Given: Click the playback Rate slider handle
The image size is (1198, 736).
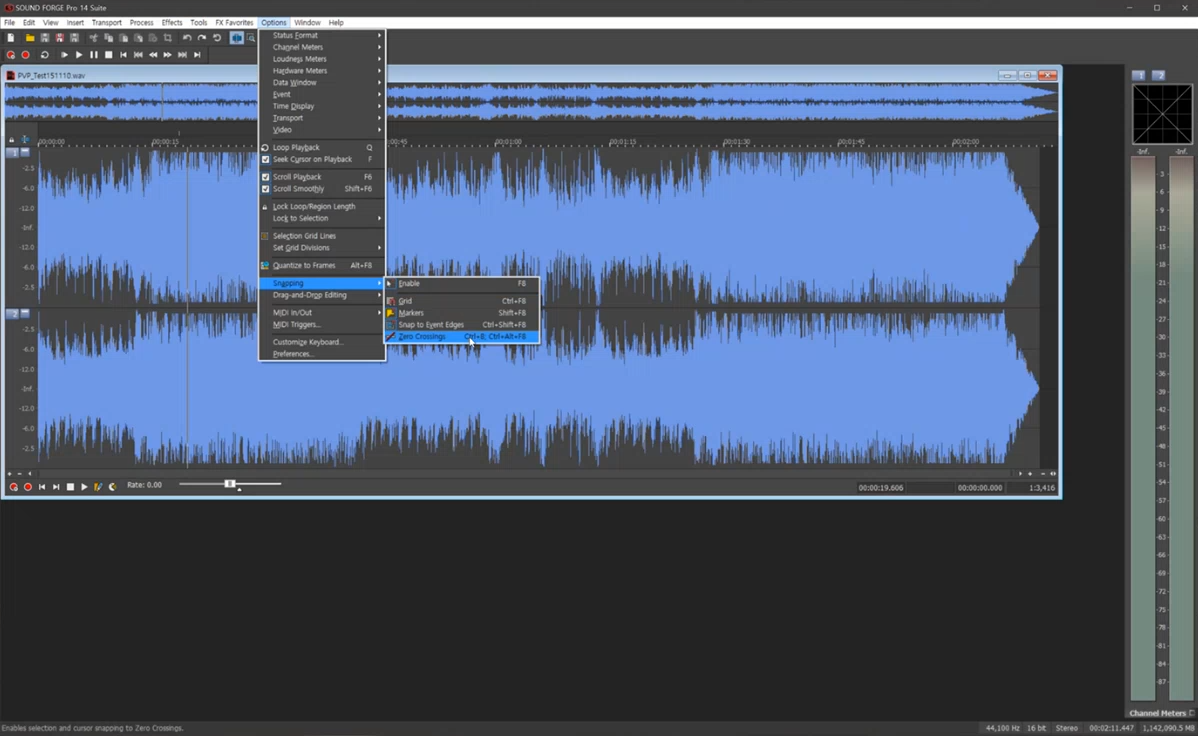Looking at the screenshot, I should pos(229,484).
